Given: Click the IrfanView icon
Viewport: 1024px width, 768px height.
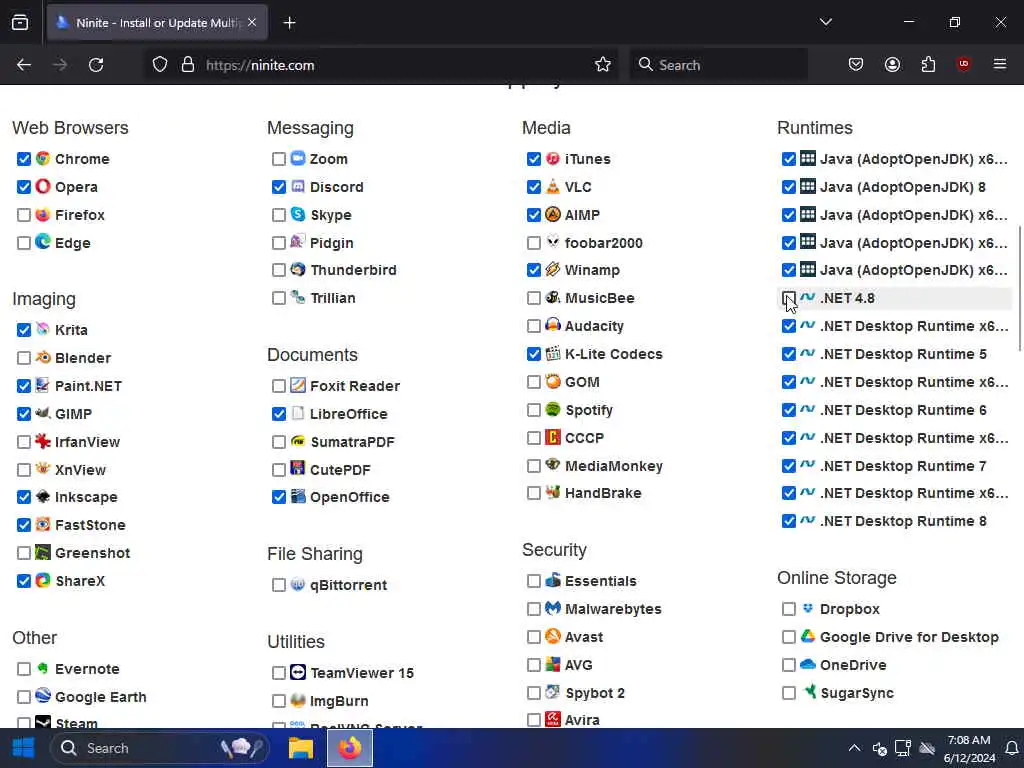Looking at the screenshot, I should coord(43,441).
